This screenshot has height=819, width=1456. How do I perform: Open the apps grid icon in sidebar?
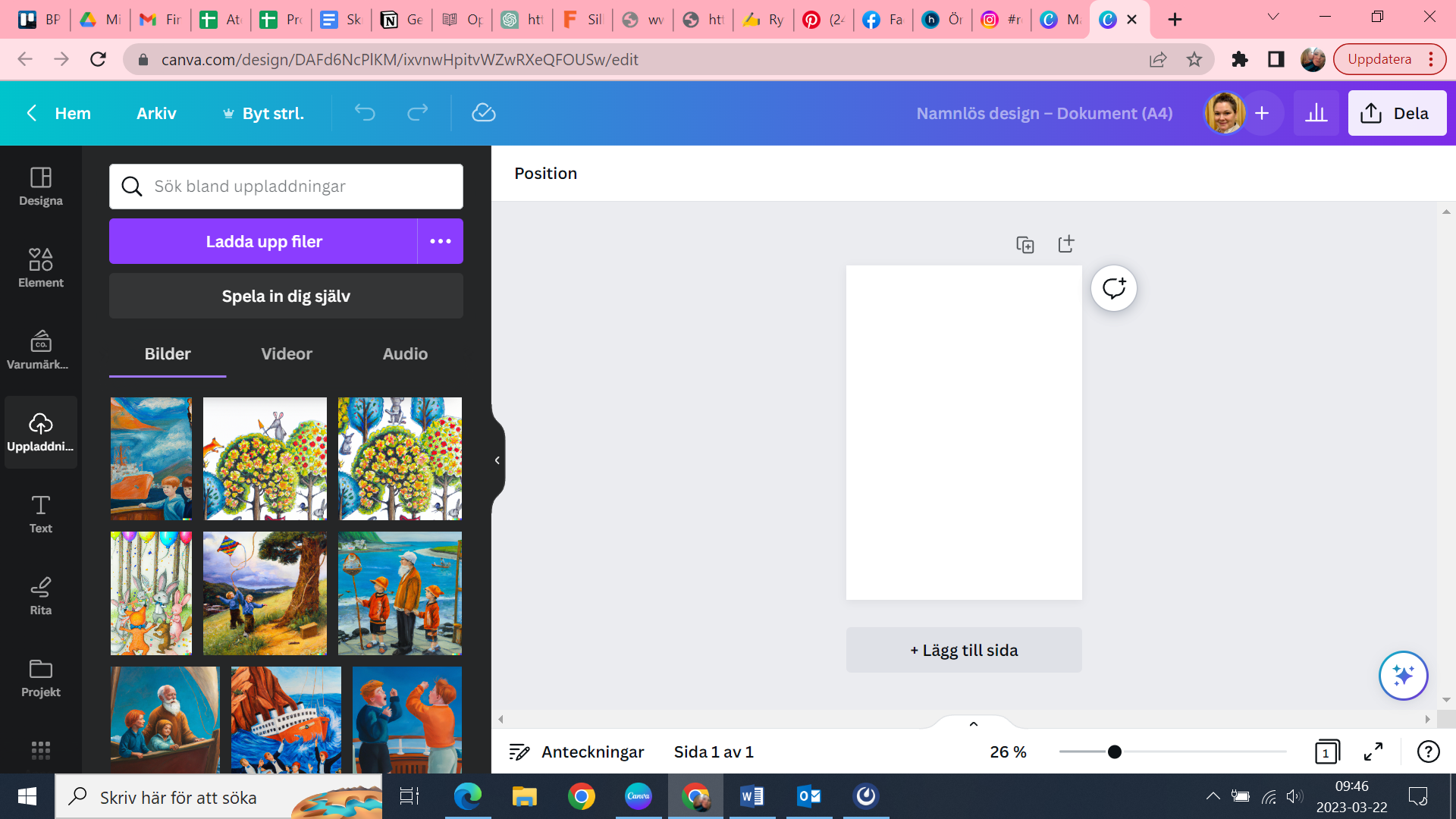pyautogui.click(x=41, y=750)
